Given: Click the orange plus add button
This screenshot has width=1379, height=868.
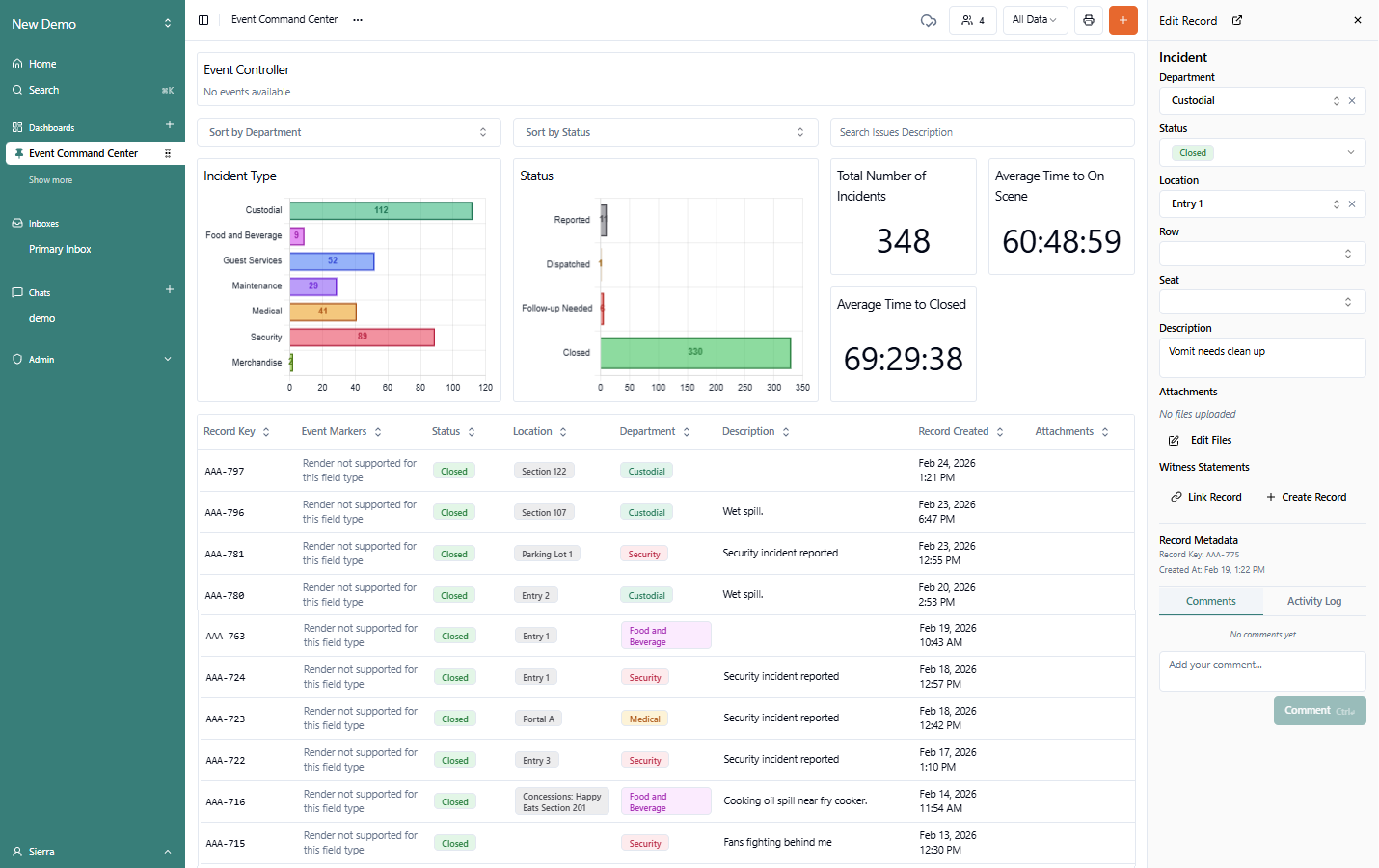Looking at the screenshot, I should (1123, 20).
